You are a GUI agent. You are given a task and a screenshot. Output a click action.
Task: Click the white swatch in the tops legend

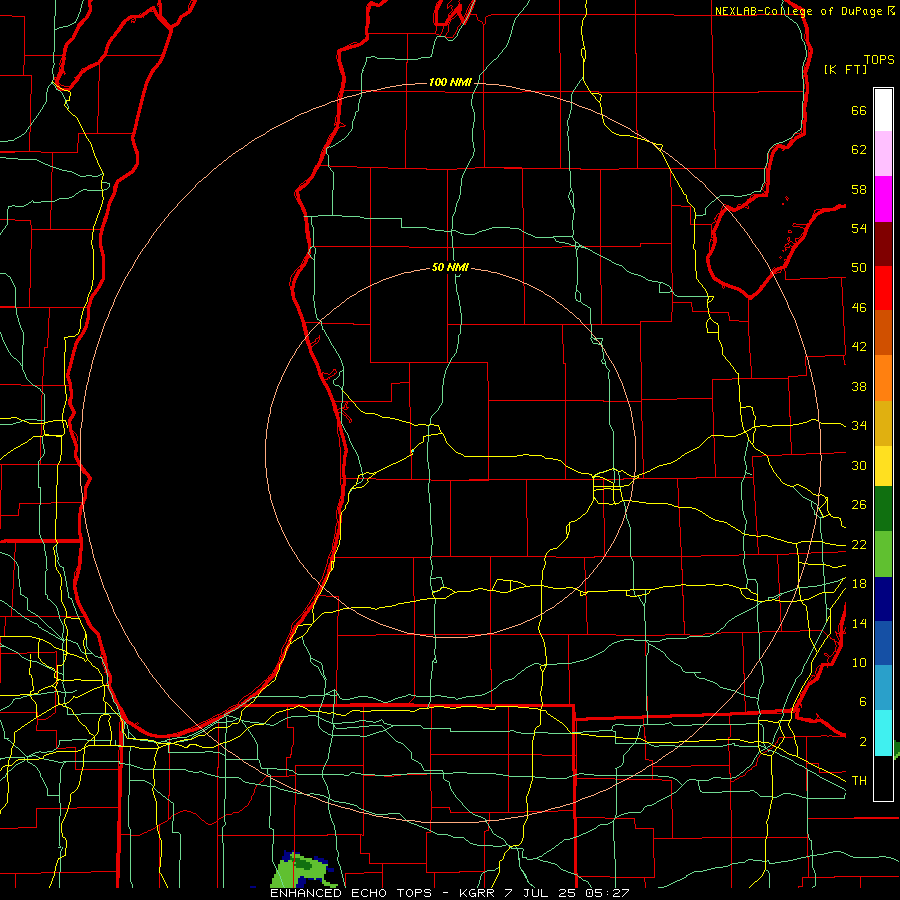[x=883, y=110]
